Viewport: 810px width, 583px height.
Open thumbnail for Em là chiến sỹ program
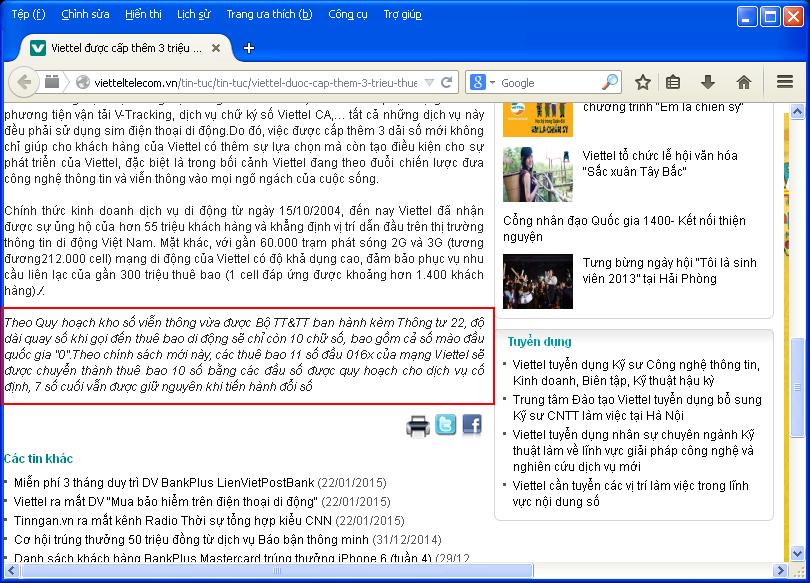(x=538, y=119)
